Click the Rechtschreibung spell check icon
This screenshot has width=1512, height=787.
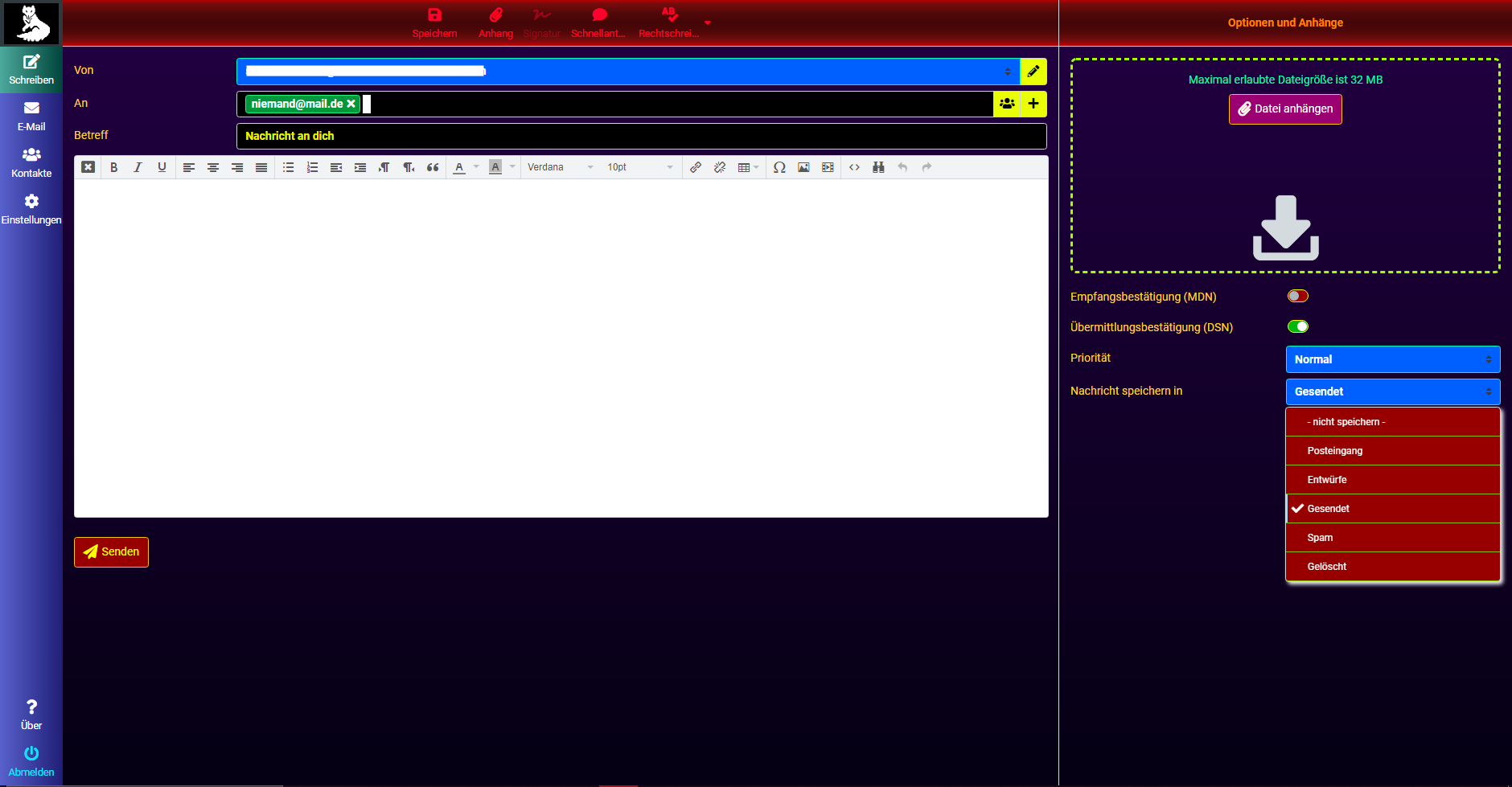point(668,15)
